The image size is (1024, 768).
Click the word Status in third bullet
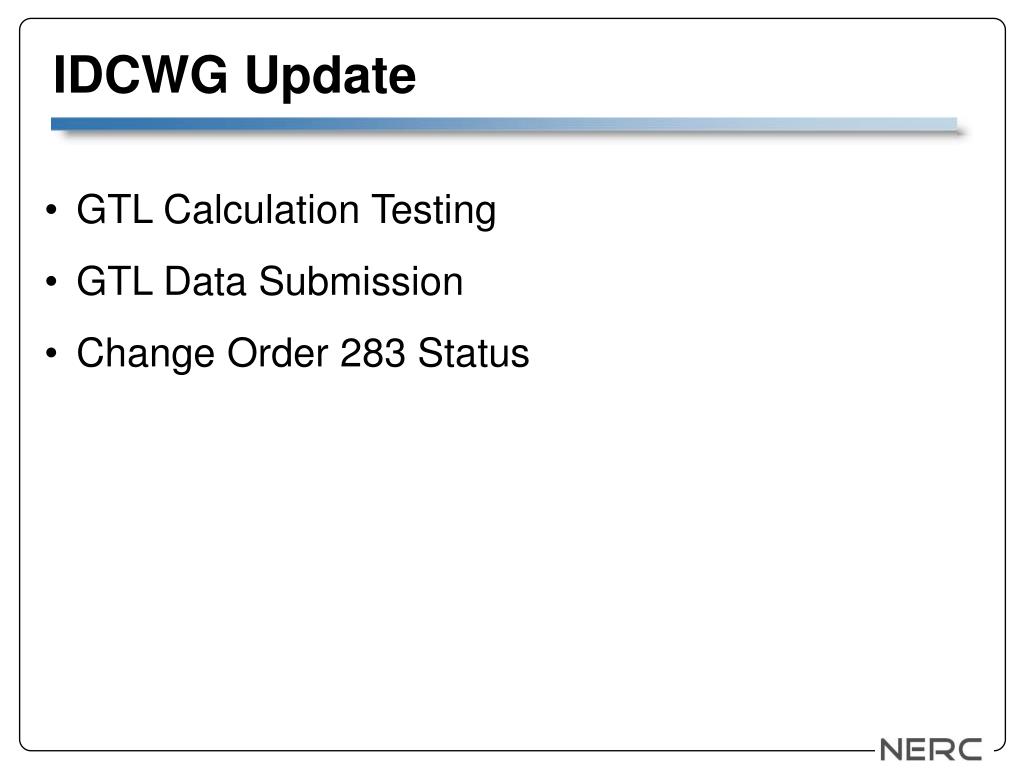473,353
